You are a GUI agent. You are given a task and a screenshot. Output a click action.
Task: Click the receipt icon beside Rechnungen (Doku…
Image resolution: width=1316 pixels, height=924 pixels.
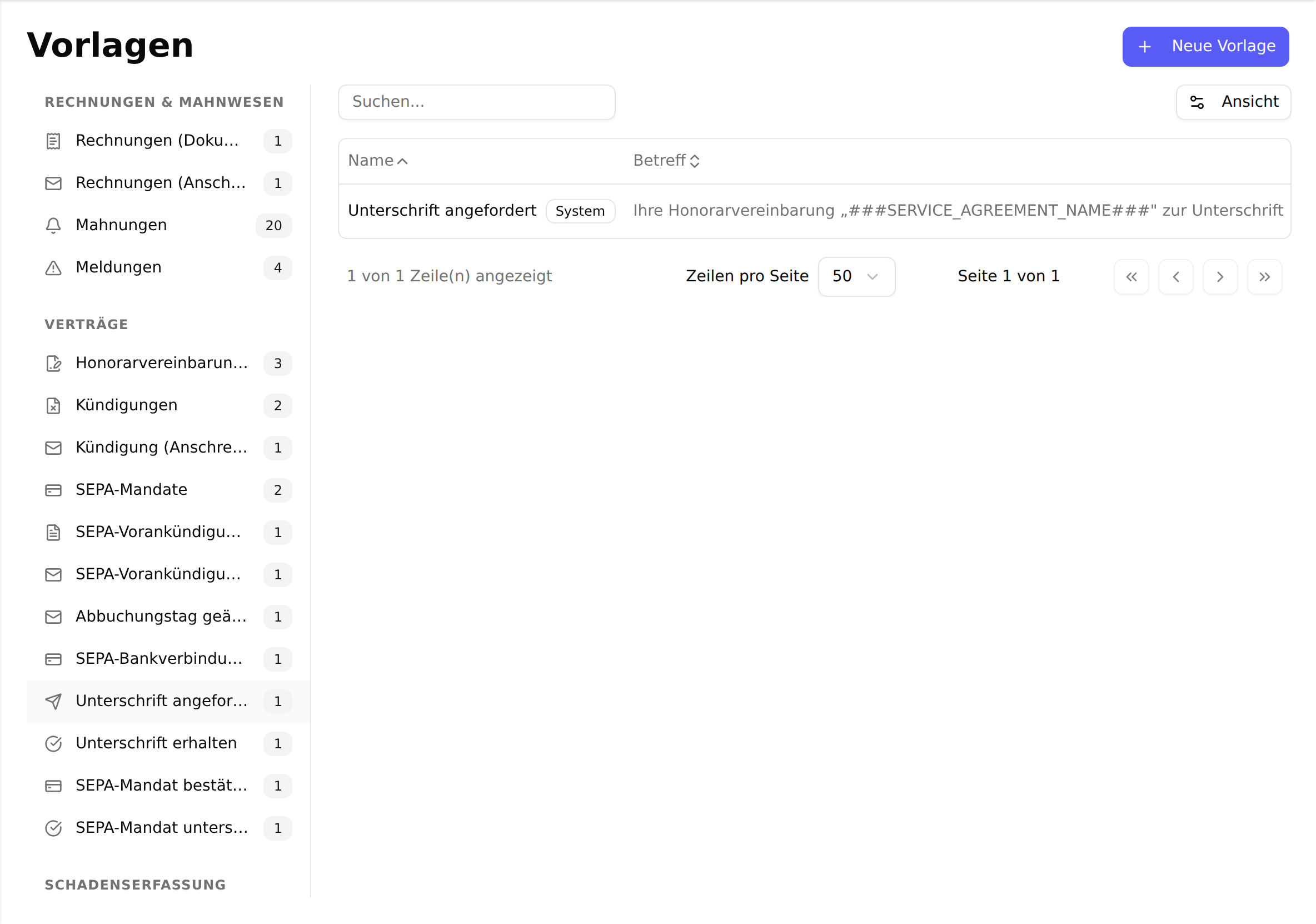pos(53,141)
